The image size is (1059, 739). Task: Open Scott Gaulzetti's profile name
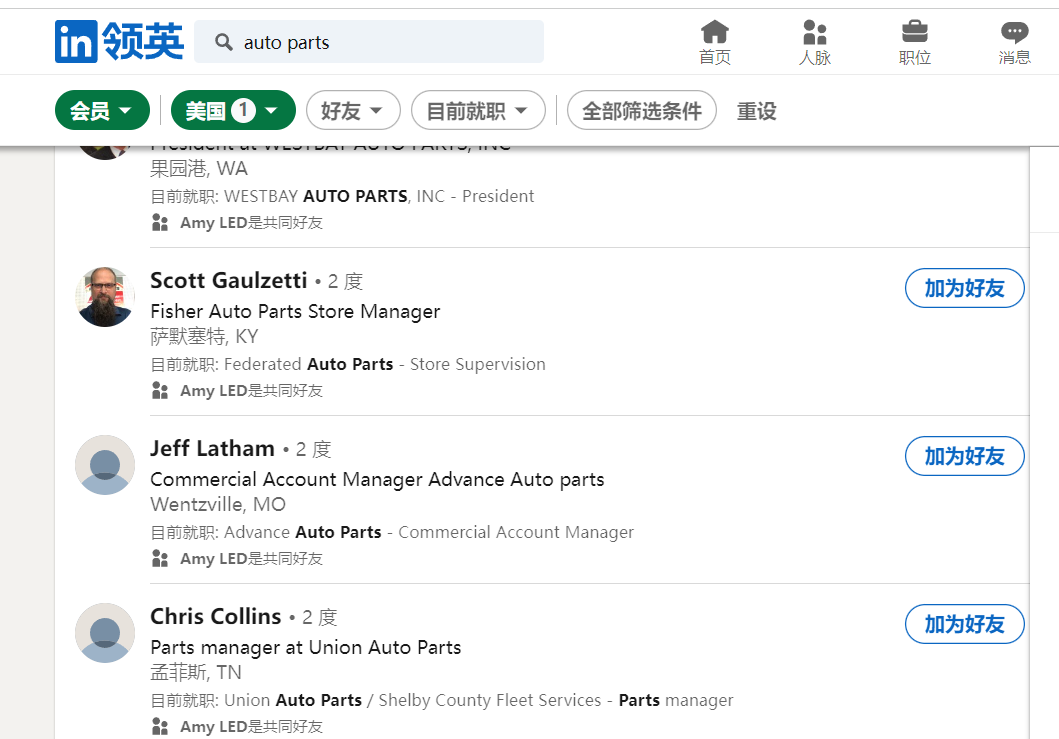[x=228, y=280]
